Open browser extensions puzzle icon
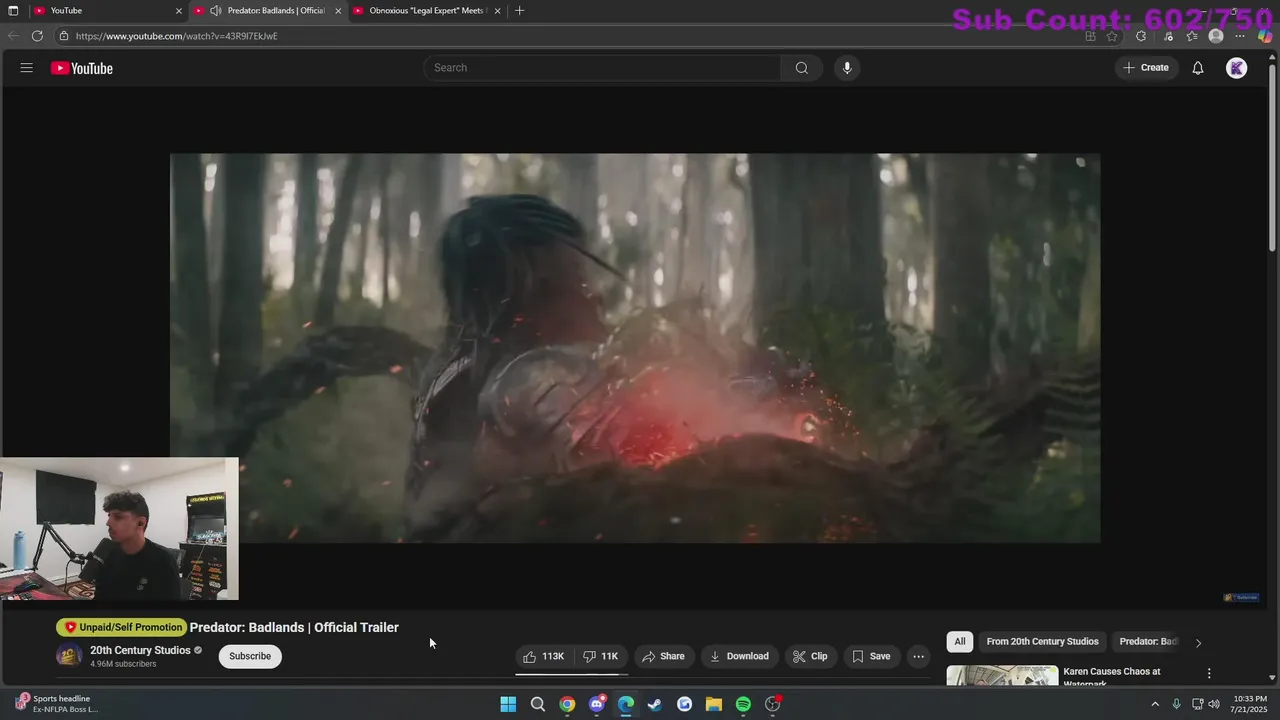1280x720 pixels. [x=1141, y=36]
